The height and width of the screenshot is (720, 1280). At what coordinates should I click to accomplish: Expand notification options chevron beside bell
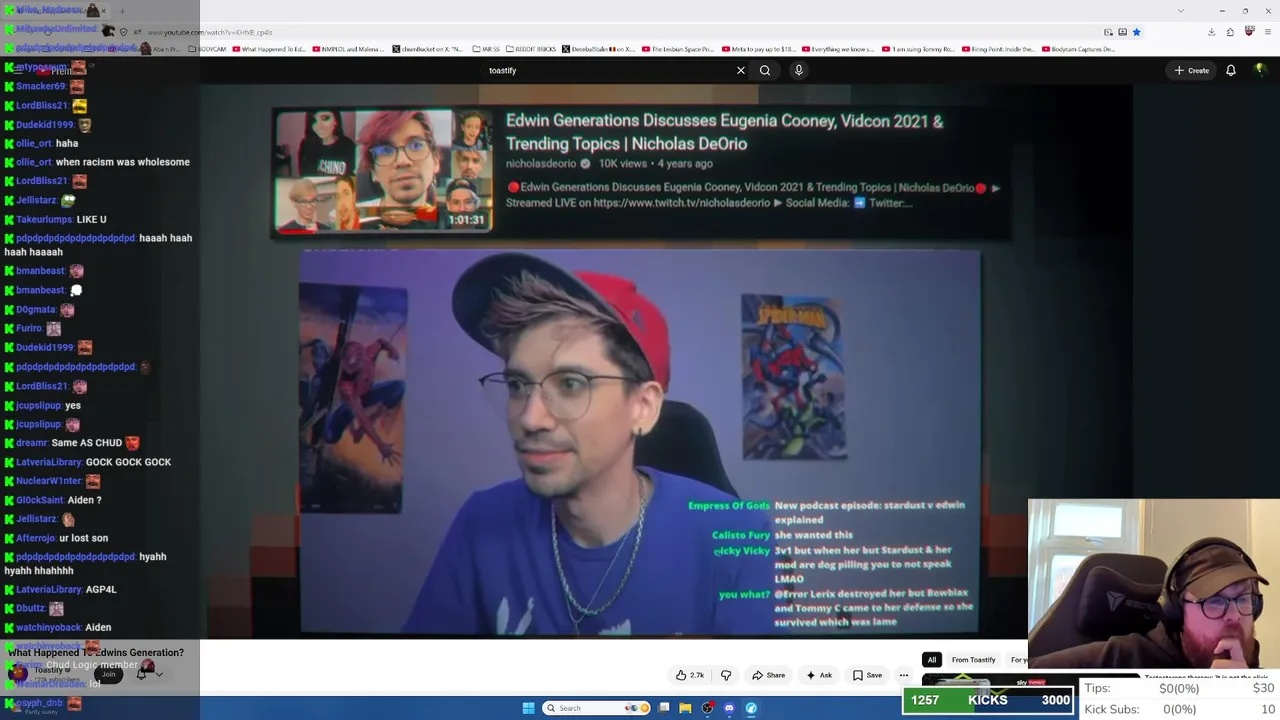pyautogui.click(x=158, y=675)
